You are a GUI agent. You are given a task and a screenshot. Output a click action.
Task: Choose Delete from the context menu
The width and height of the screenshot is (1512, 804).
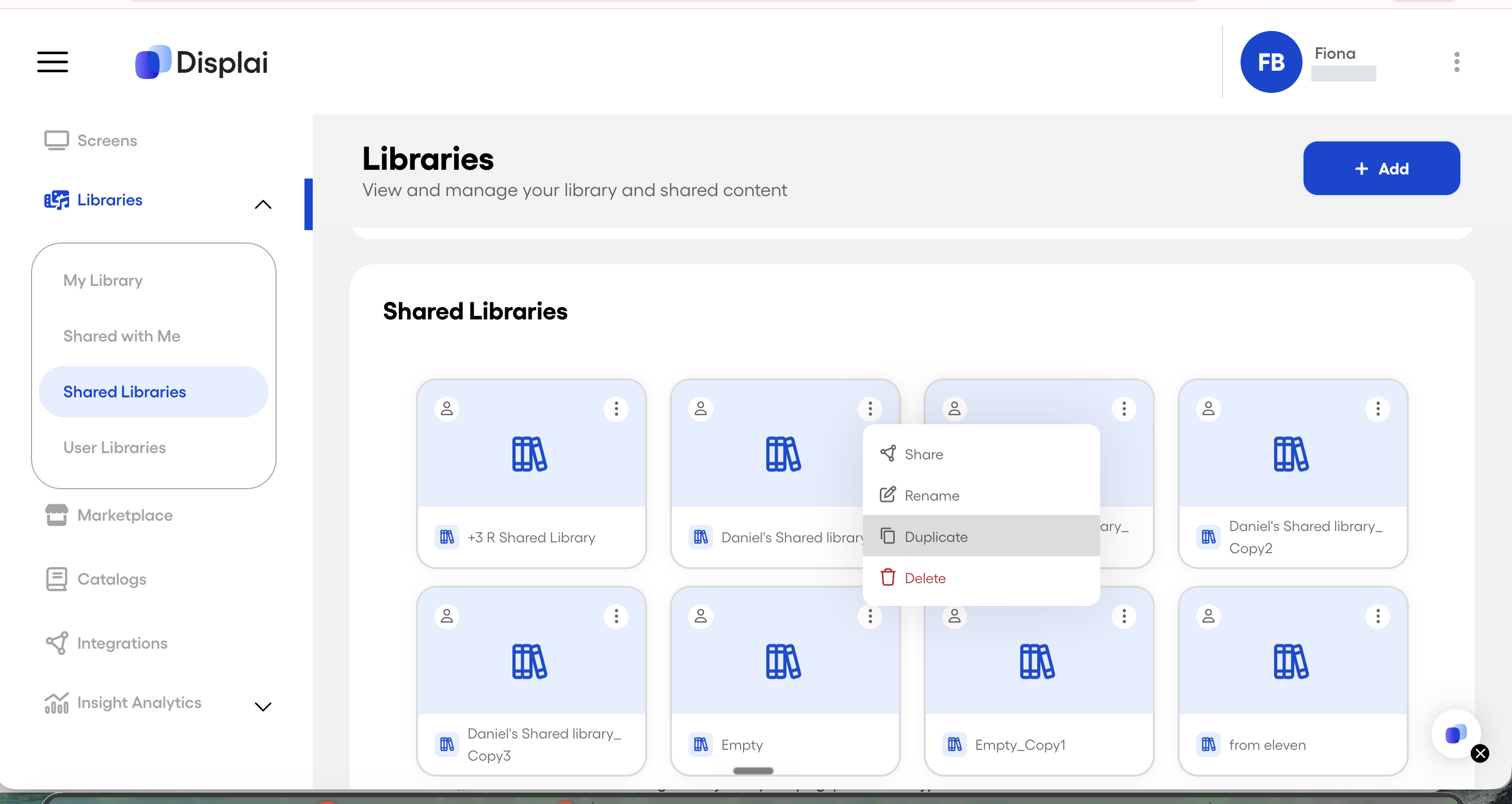pyautogui.click(x=981, y=578)
